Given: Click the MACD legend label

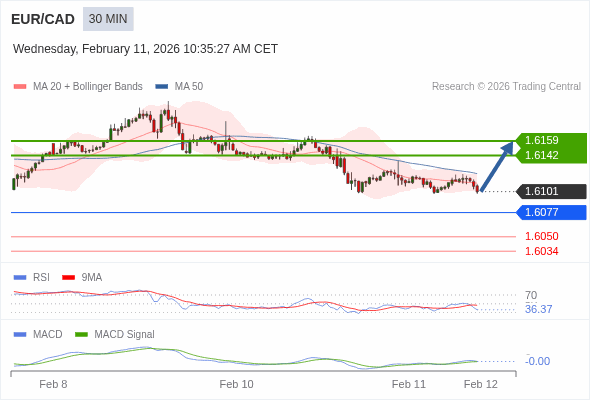Looking at the screenshot, I should [x=48, y=335].
